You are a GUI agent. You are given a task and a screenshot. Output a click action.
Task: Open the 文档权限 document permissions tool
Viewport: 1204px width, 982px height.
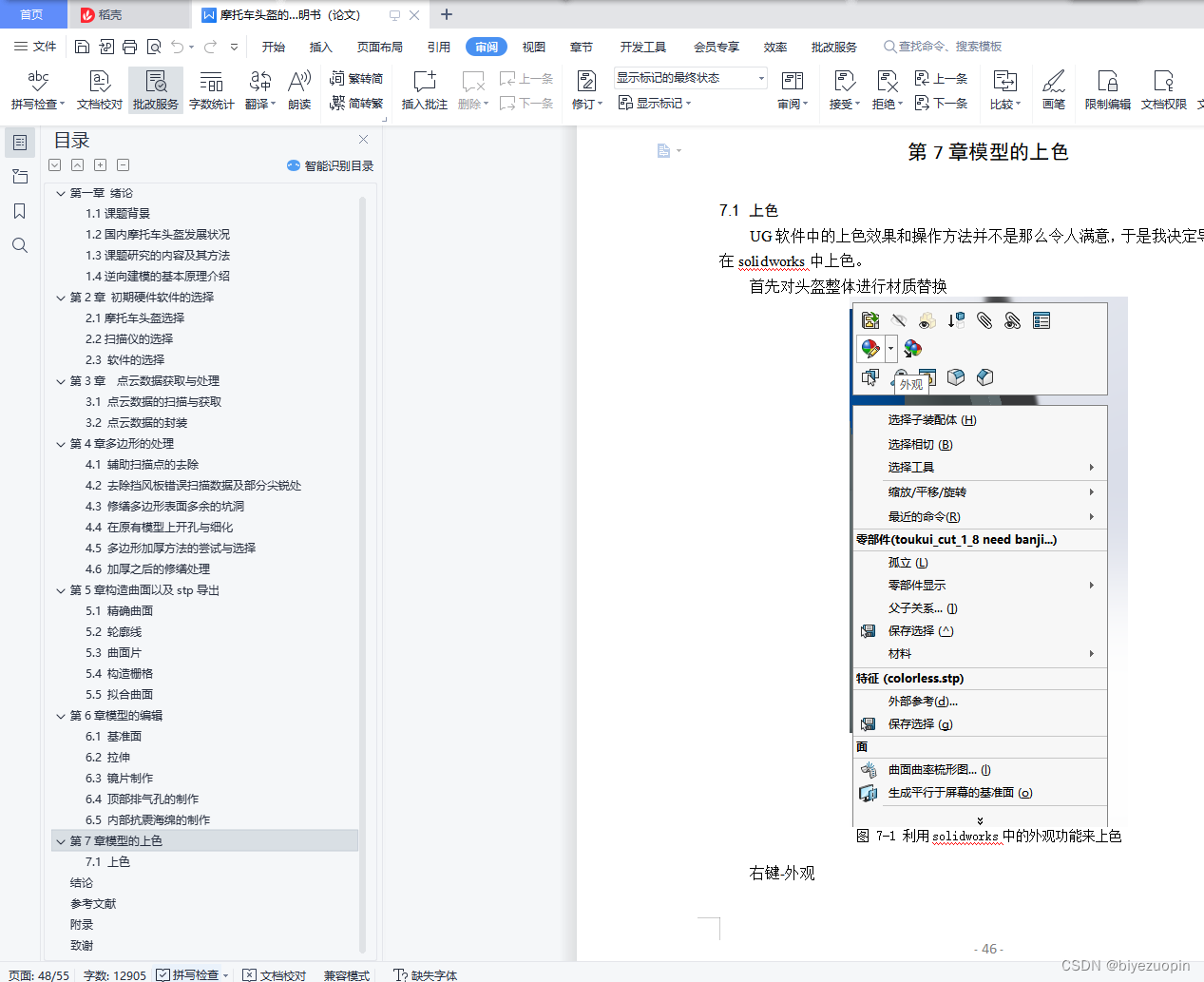(x=1161, y=89)
